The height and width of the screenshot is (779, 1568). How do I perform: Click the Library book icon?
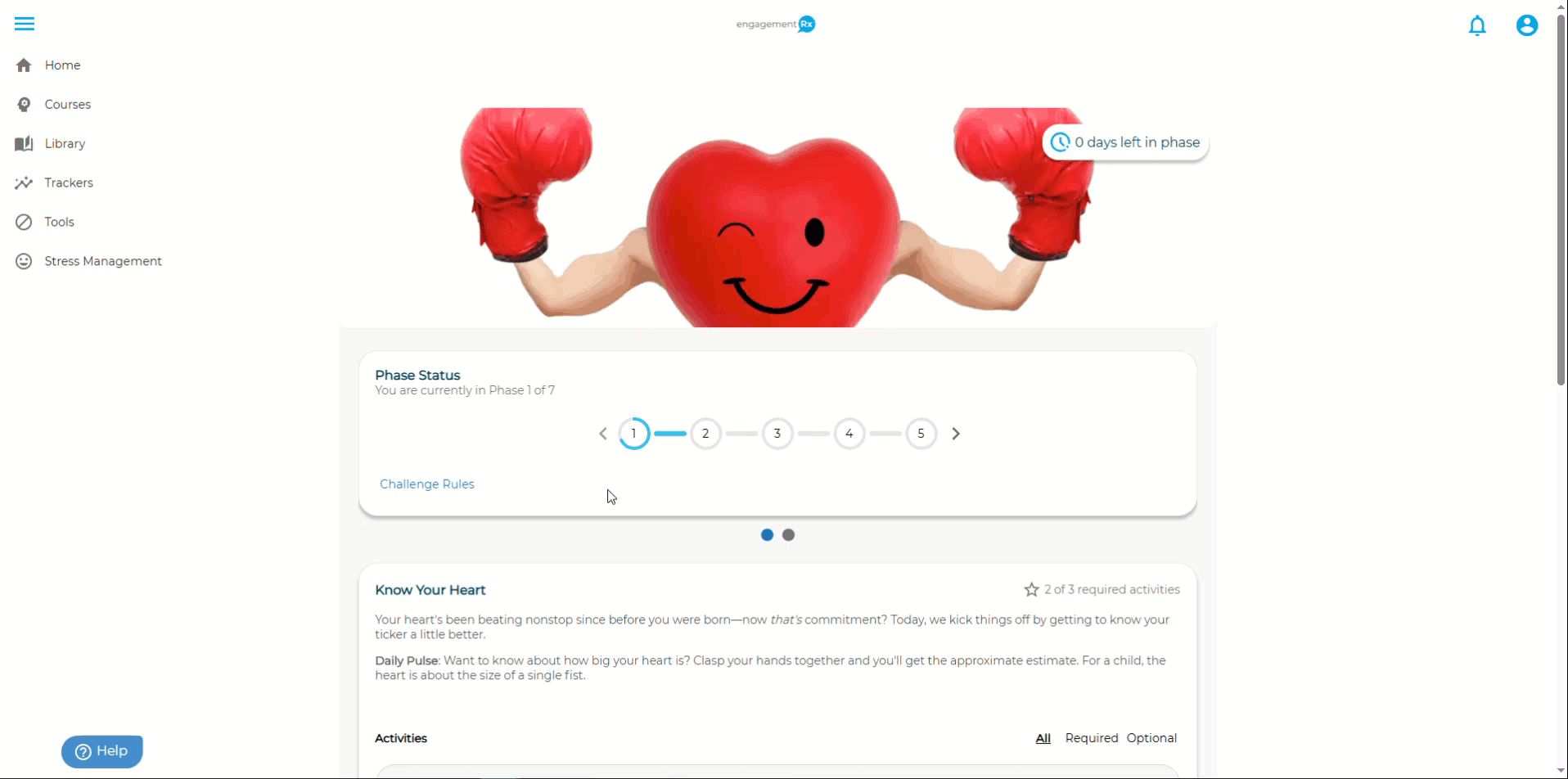coord(24,144)
